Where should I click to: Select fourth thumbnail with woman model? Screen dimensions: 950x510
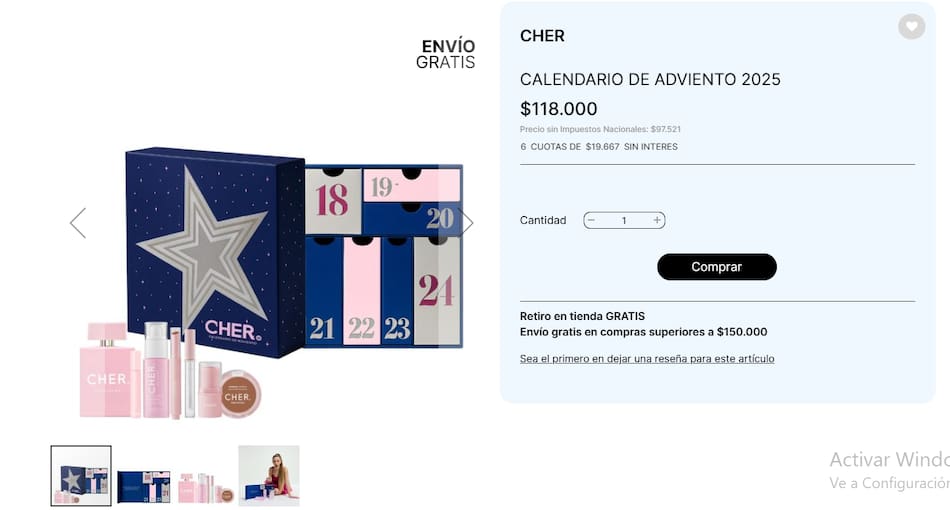[x=269, y=475]
